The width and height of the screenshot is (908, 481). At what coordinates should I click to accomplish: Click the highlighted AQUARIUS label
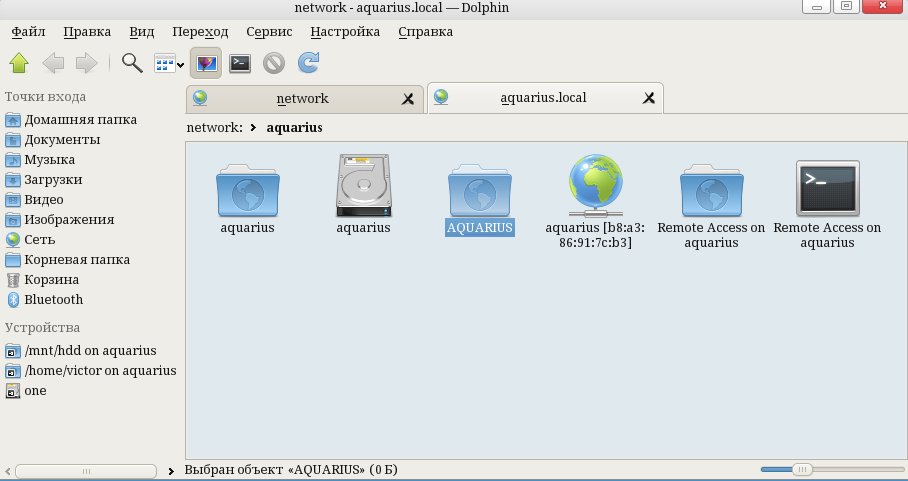tap(479, 227)
